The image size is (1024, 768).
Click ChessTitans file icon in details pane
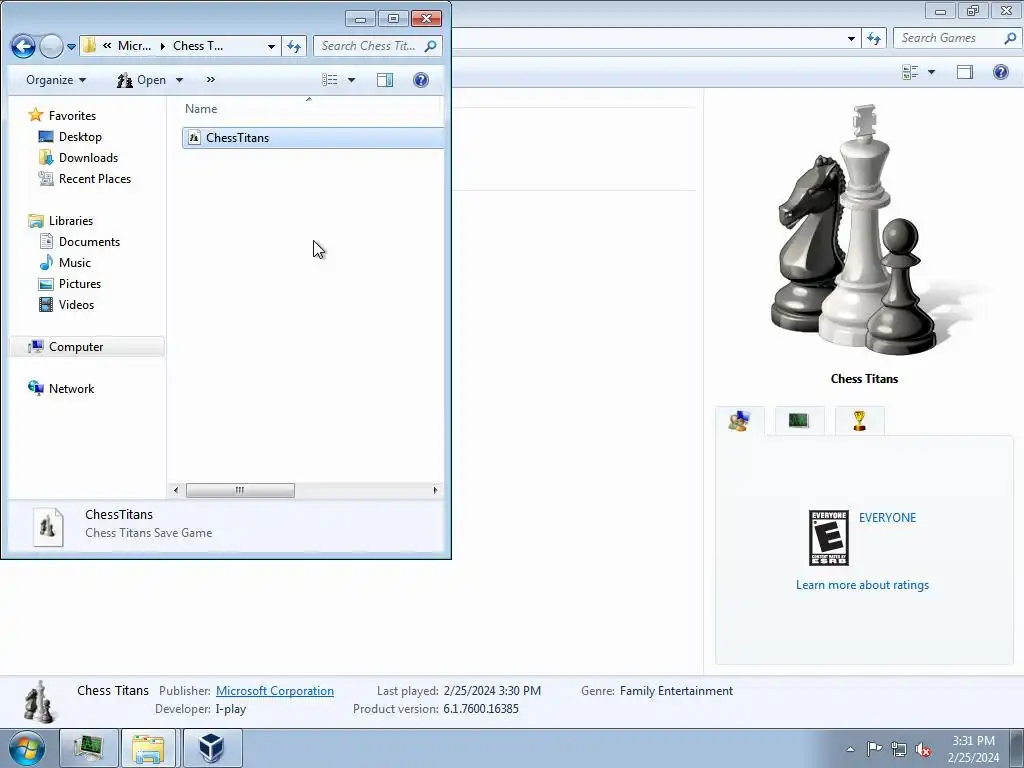point(48,526)
